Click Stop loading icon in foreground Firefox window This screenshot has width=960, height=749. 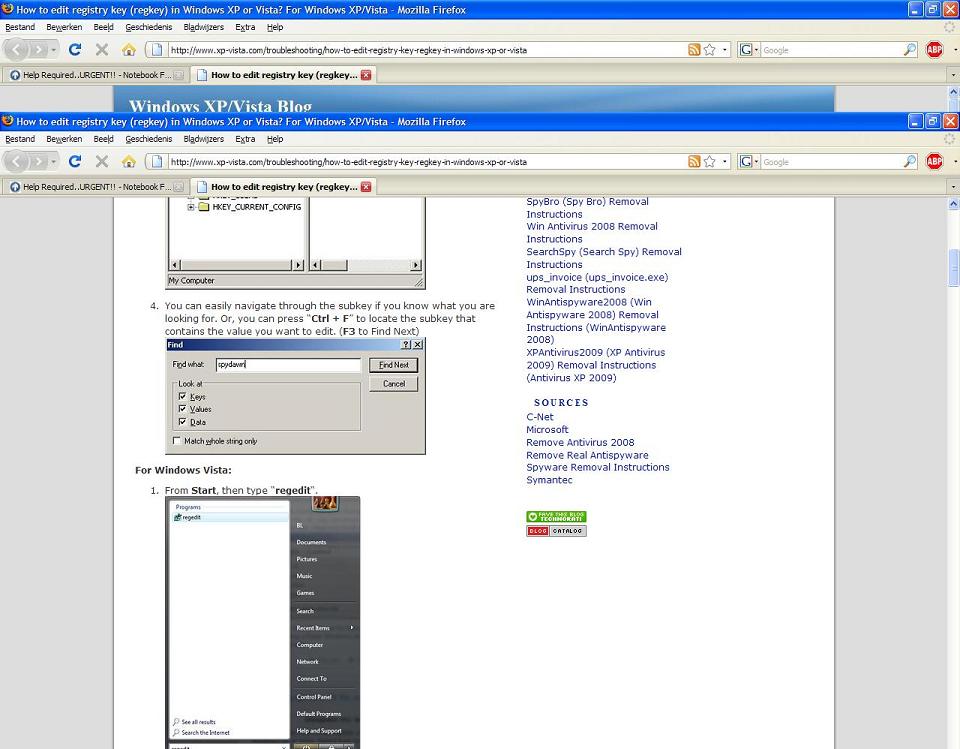[102, 162]
